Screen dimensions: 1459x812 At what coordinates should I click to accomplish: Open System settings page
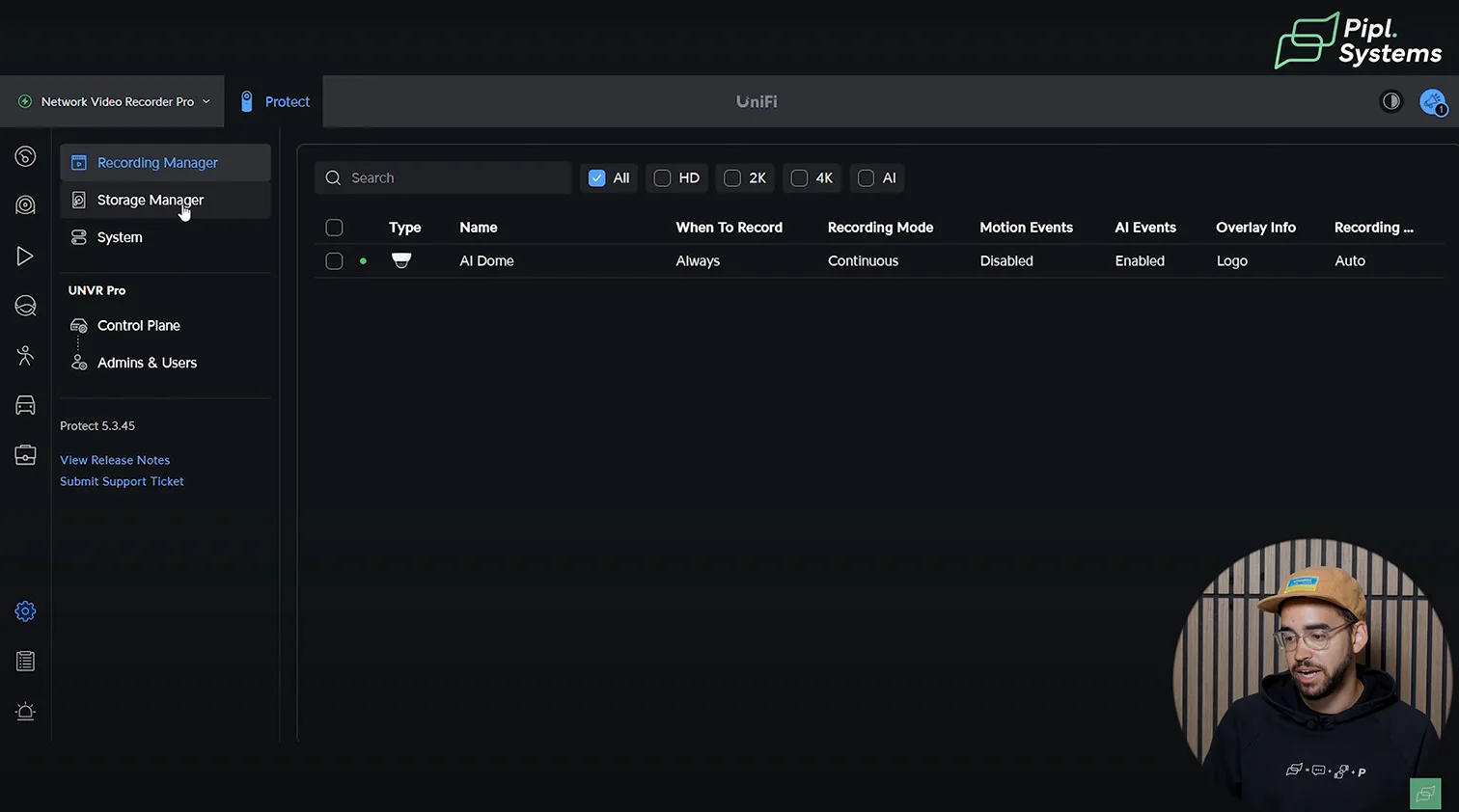[165, 237]
